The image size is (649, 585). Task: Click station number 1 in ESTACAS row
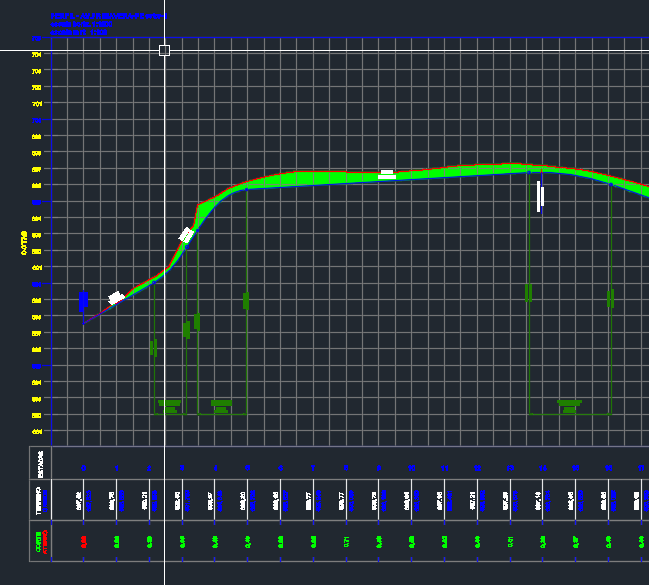point(117,468)
